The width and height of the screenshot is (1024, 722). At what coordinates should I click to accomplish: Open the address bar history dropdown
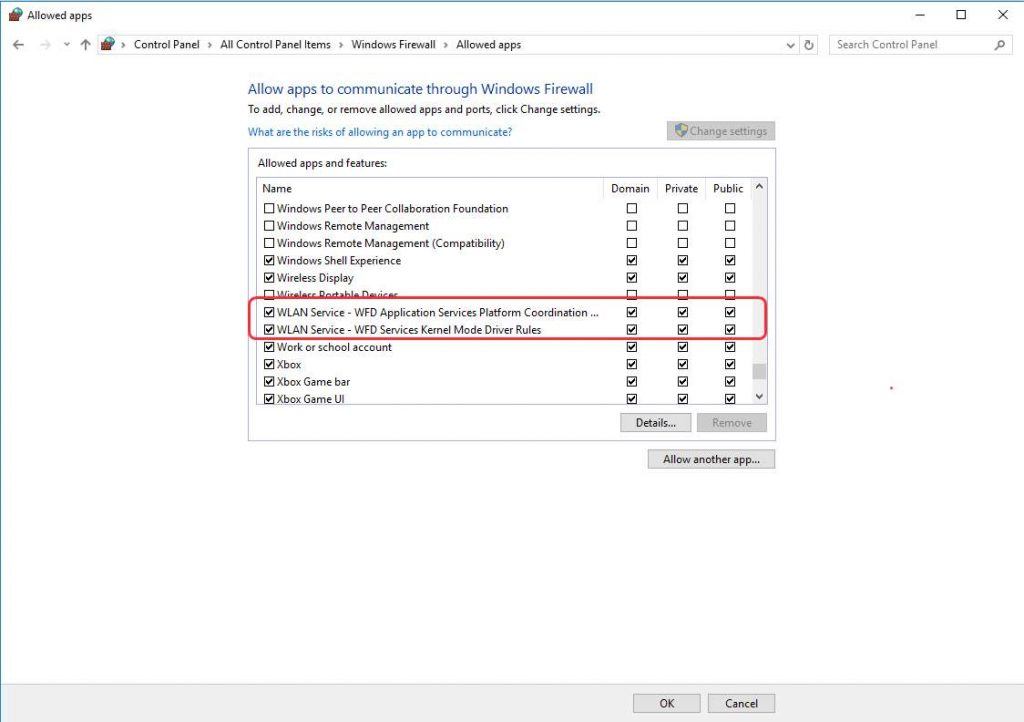tap(790, 44)
